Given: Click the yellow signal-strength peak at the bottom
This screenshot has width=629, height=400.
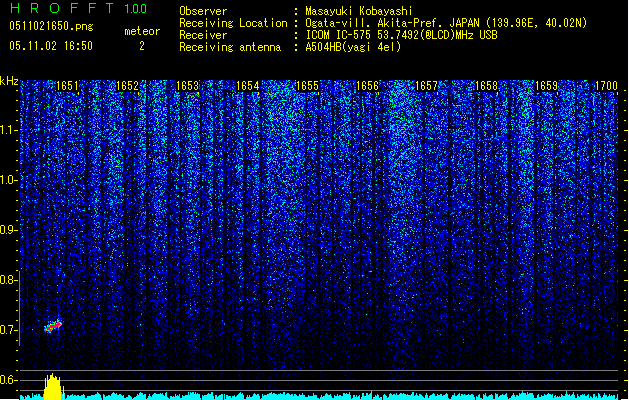Looking at the screenshot, I should click(53, 387).
